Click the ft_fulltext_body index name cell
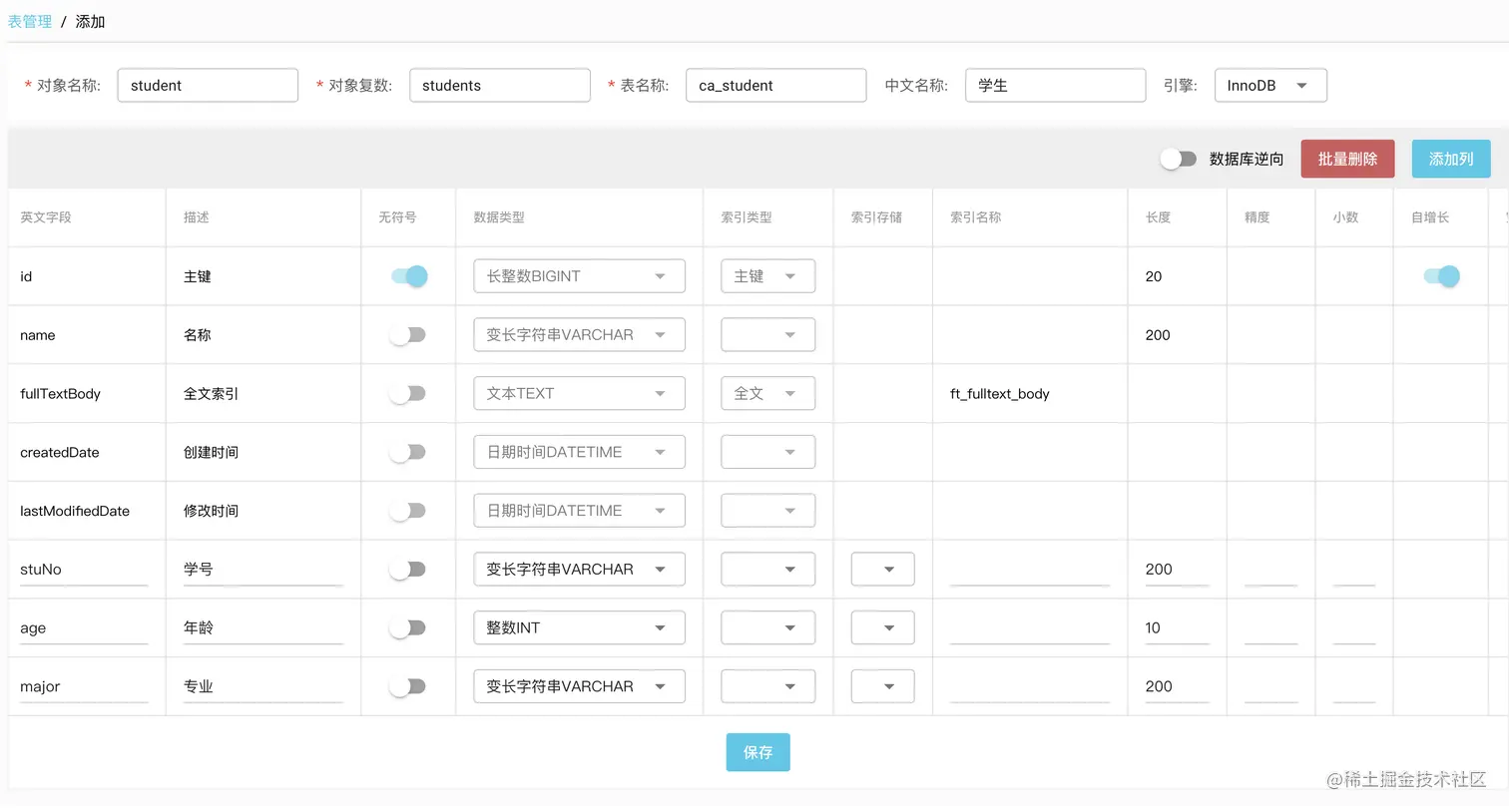The image size is (1509, 812). [x=999, y=393]
